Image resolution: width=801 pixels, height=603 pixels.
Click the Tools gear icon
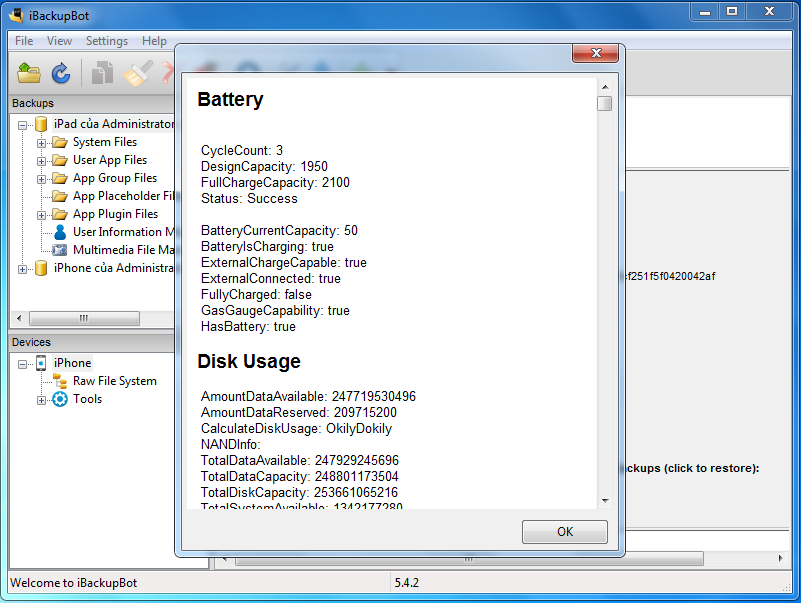pos(60,399)
